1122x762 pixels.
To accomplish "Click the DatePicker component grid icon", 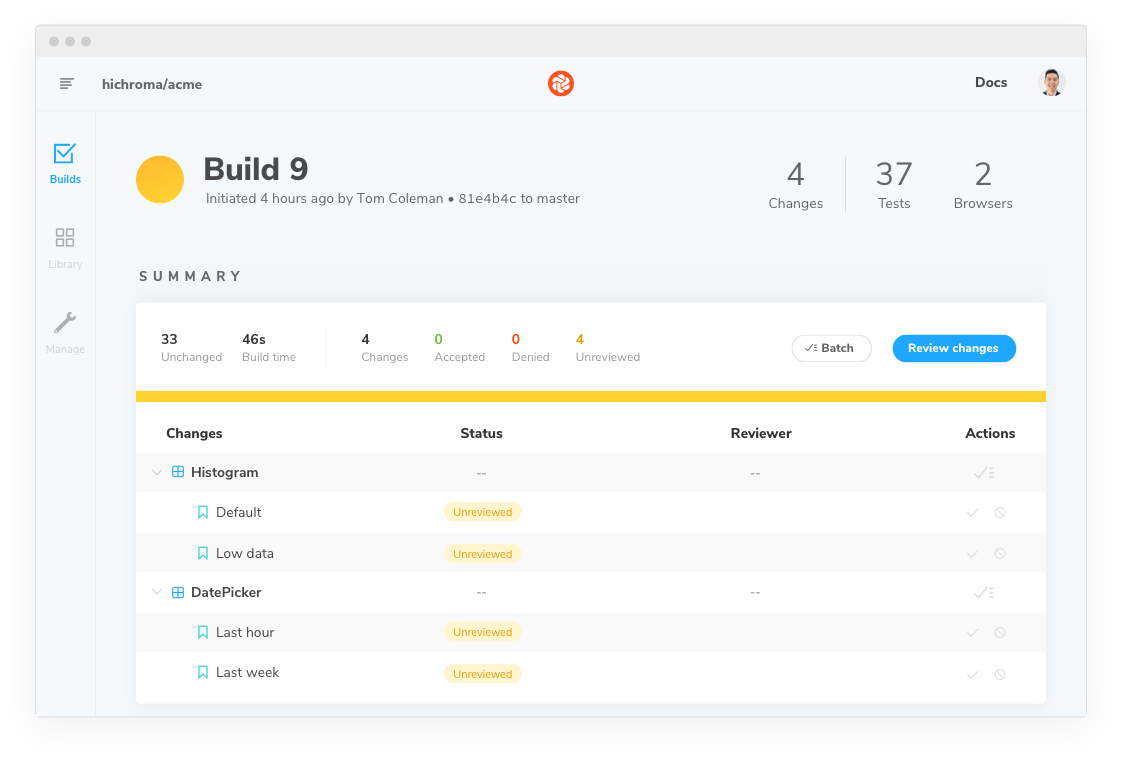I will click(178, 592).
